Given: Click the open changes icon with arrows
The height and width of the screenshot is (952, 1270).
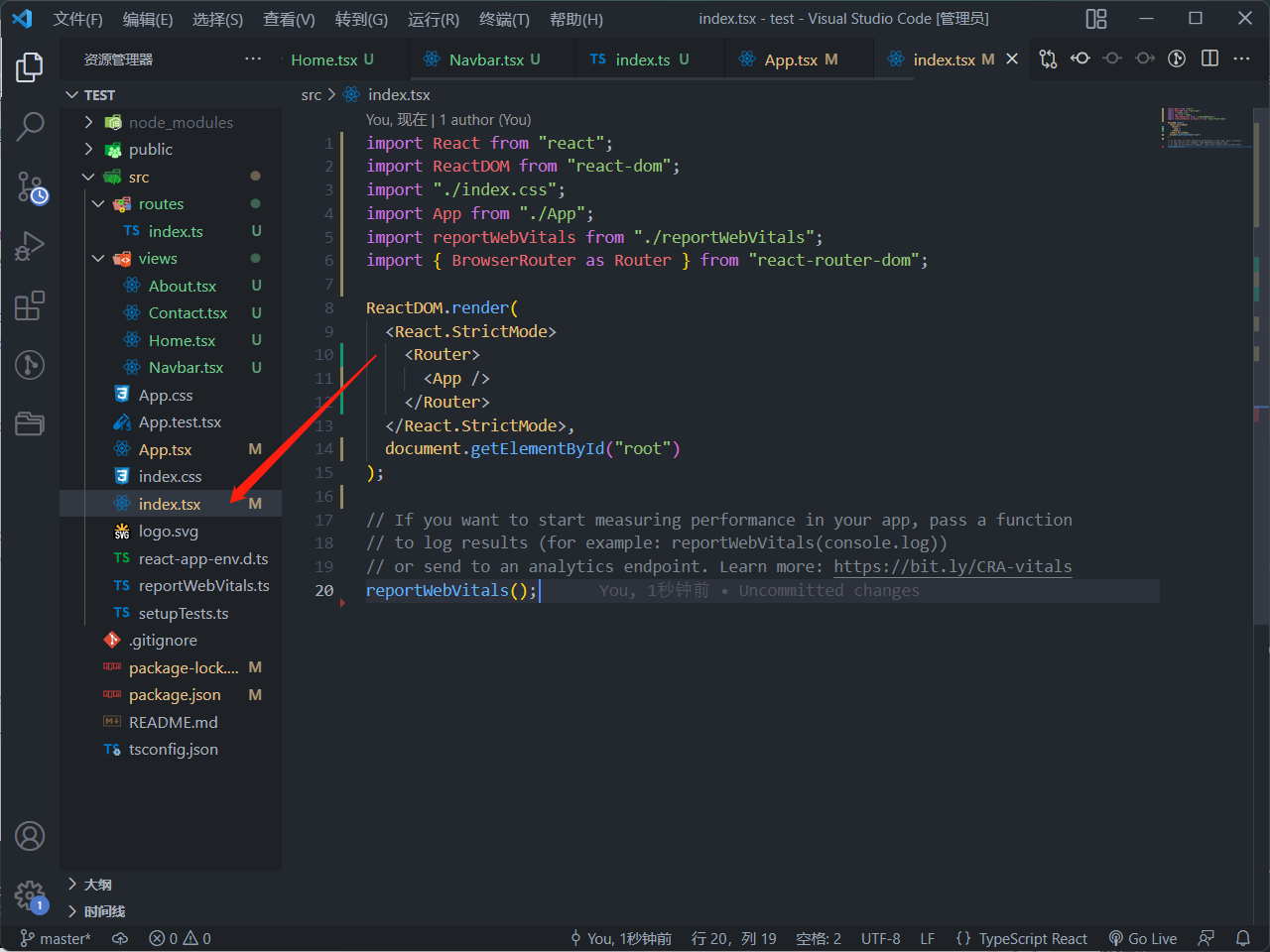Looking at the screenshot, I should (1080, 59).
